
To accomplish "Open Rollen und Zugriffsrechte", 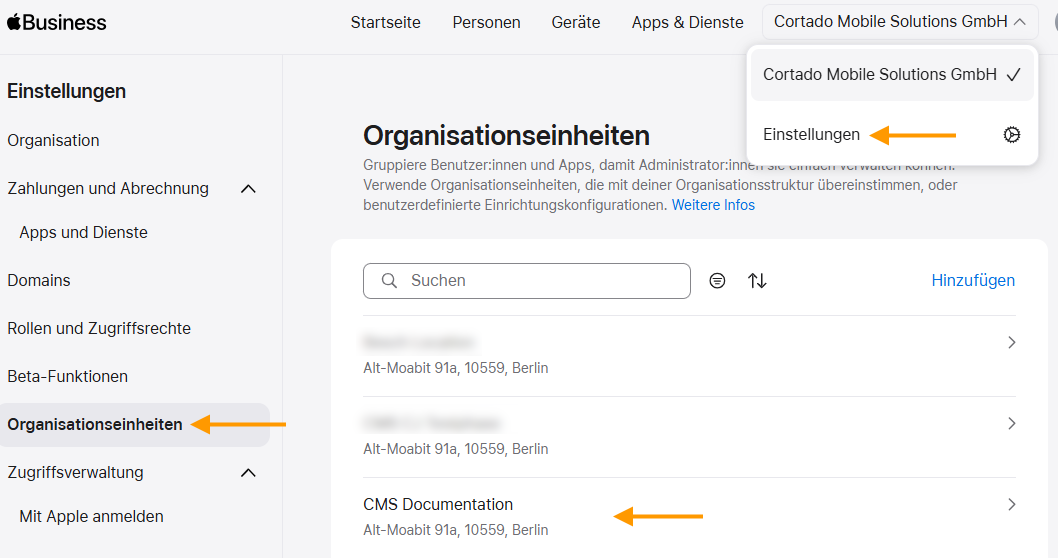I will point(99,329).
